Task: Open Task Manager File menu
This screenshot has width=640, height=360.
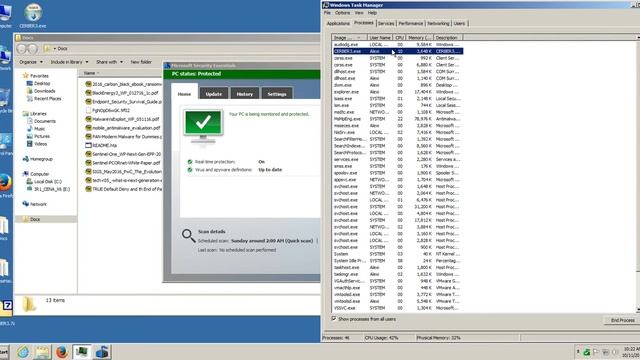Action: (x=327, y=13)
